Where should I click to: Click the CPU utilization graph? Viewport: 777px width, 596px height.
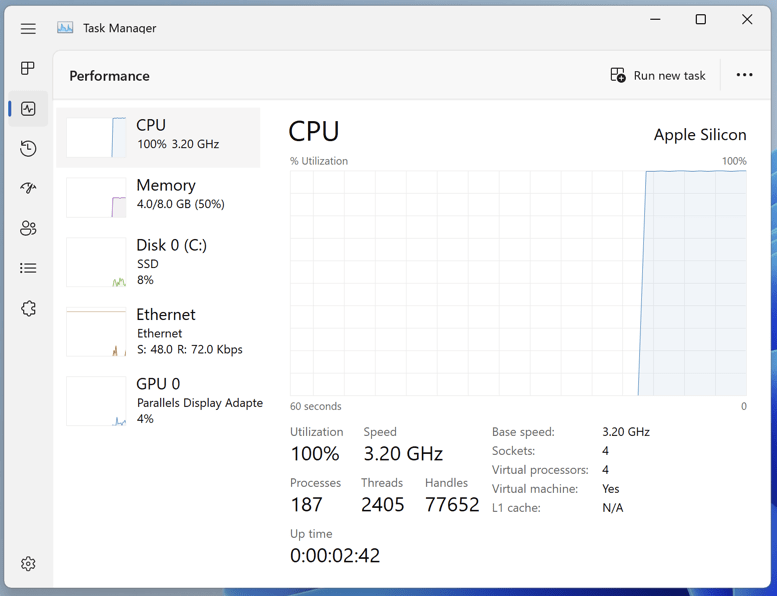tap(518, 283)
